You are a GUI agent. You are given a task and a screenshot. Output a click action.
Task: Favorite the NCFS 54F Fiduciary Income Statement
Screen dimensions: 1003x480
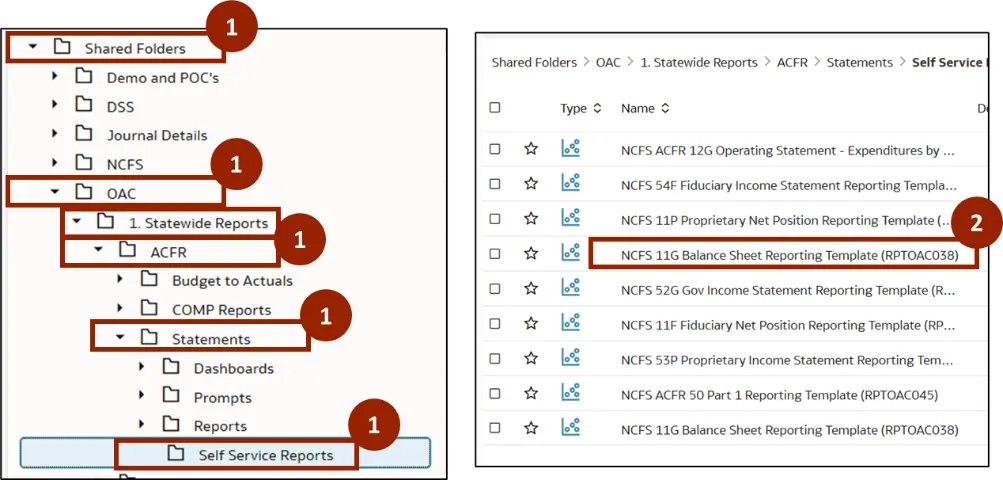click(531, 184)
